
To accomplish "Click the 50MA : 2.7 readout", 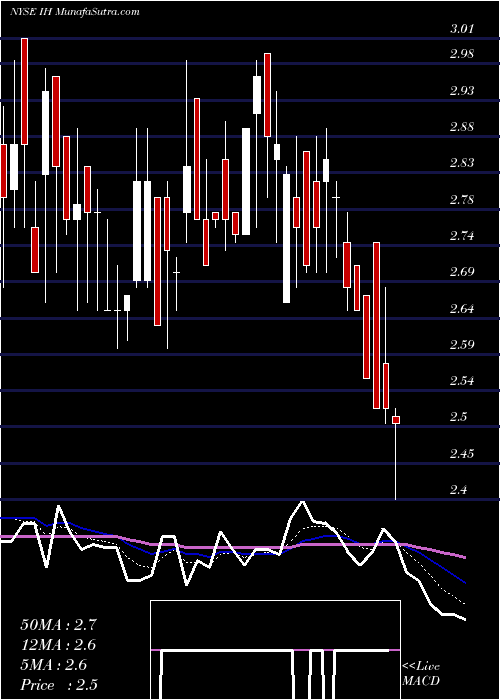I will (58, 625).
